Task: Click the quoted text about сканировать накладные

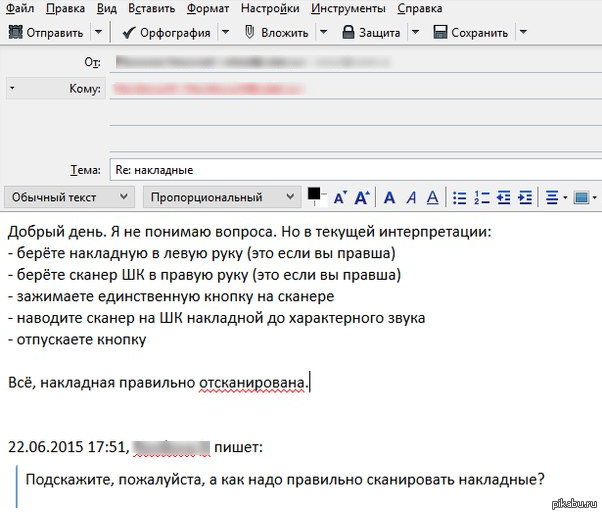Action: coord(285,480)
